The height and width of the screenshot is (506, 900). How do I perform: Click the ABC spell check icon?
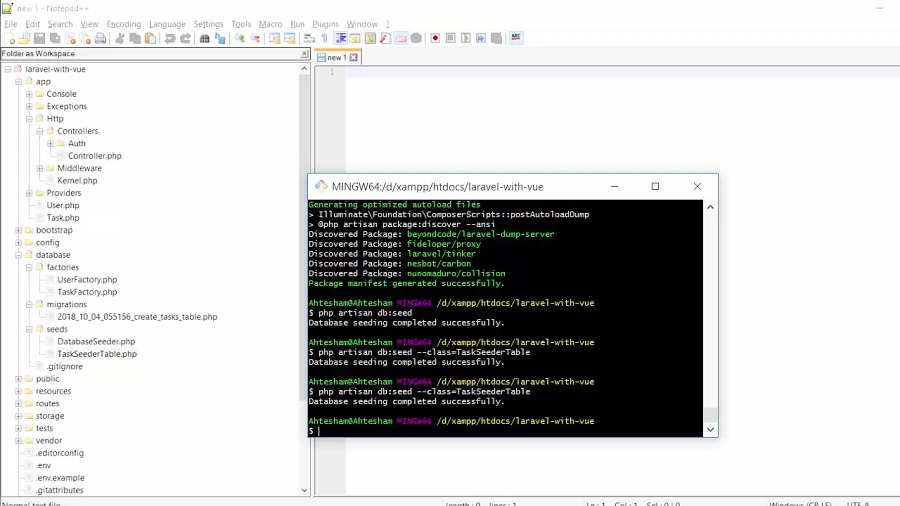(x=516, y=38)
